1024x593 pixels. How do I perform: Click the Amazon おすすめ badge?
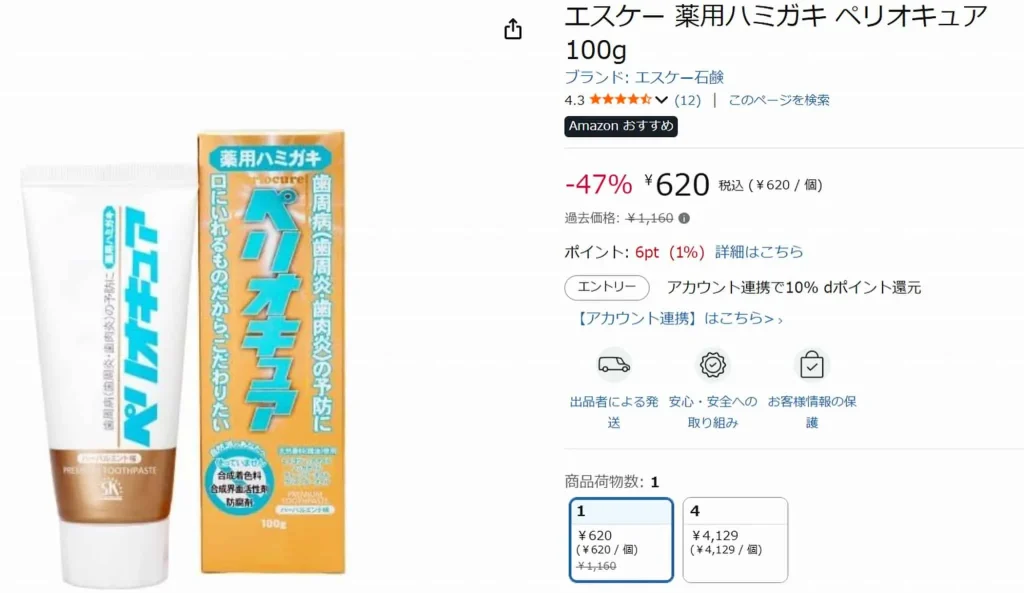(x=620, y=126)
